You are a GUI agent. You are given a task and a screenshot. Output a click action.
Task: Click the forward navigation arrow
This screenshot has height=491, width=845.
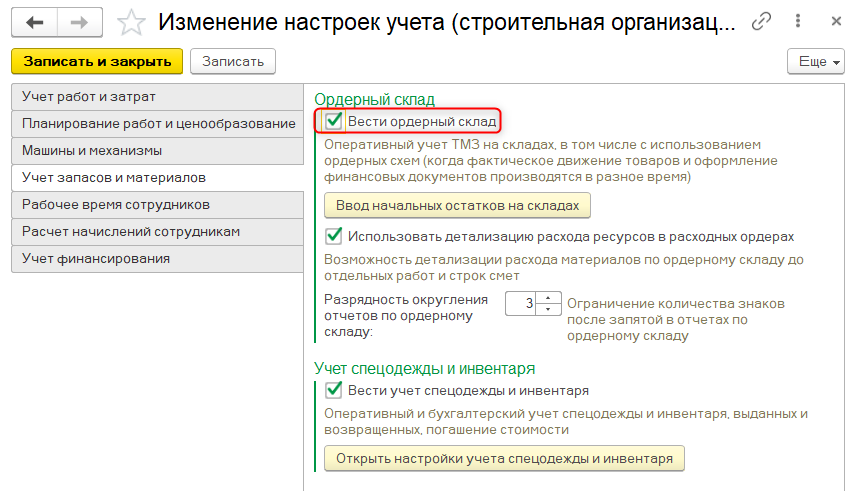[x=80, y=22]
